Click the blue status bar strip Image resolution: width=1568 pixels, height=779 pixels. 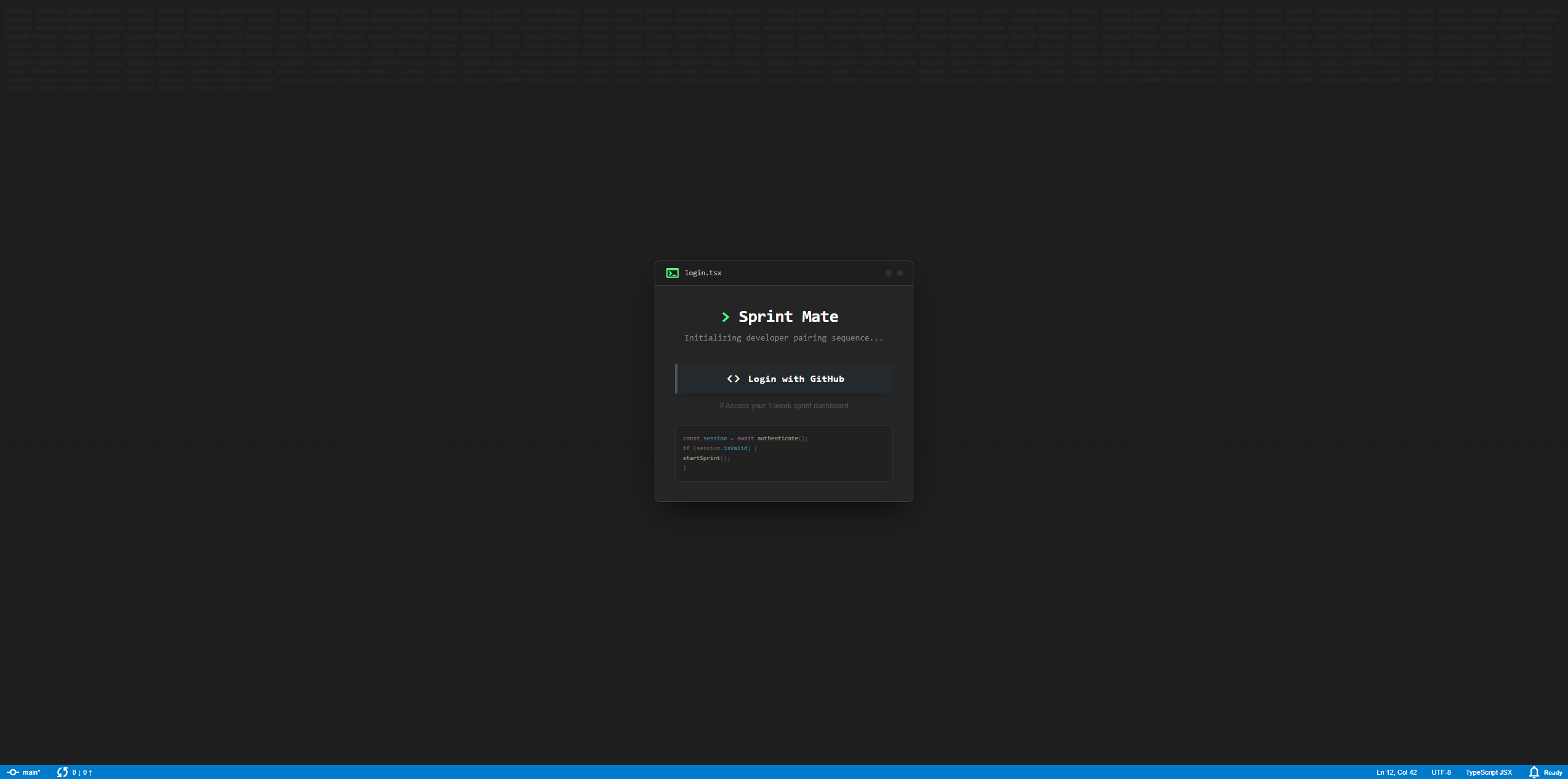[x=784, y=772]
